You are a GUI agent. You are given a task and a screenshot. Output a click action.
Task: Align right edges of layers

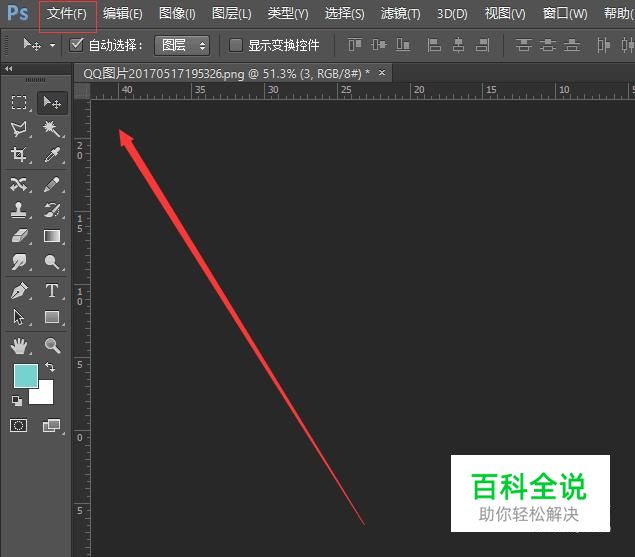pos(483,45)
